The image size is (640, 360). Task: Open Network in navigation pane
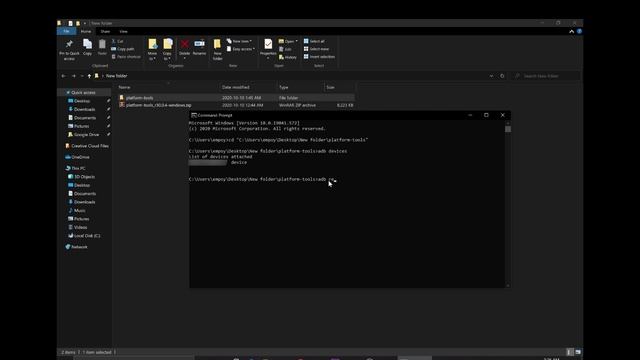coord(76,247)
